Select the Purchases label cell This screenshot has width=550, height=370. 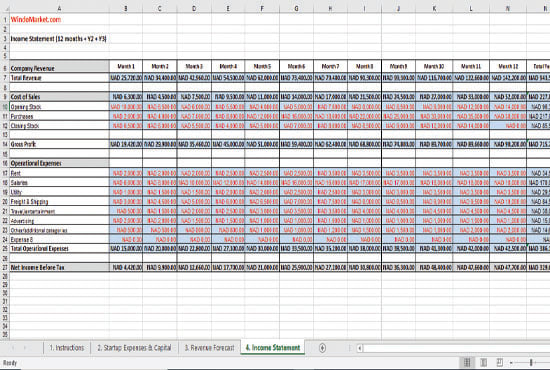(x=59, y=116)
